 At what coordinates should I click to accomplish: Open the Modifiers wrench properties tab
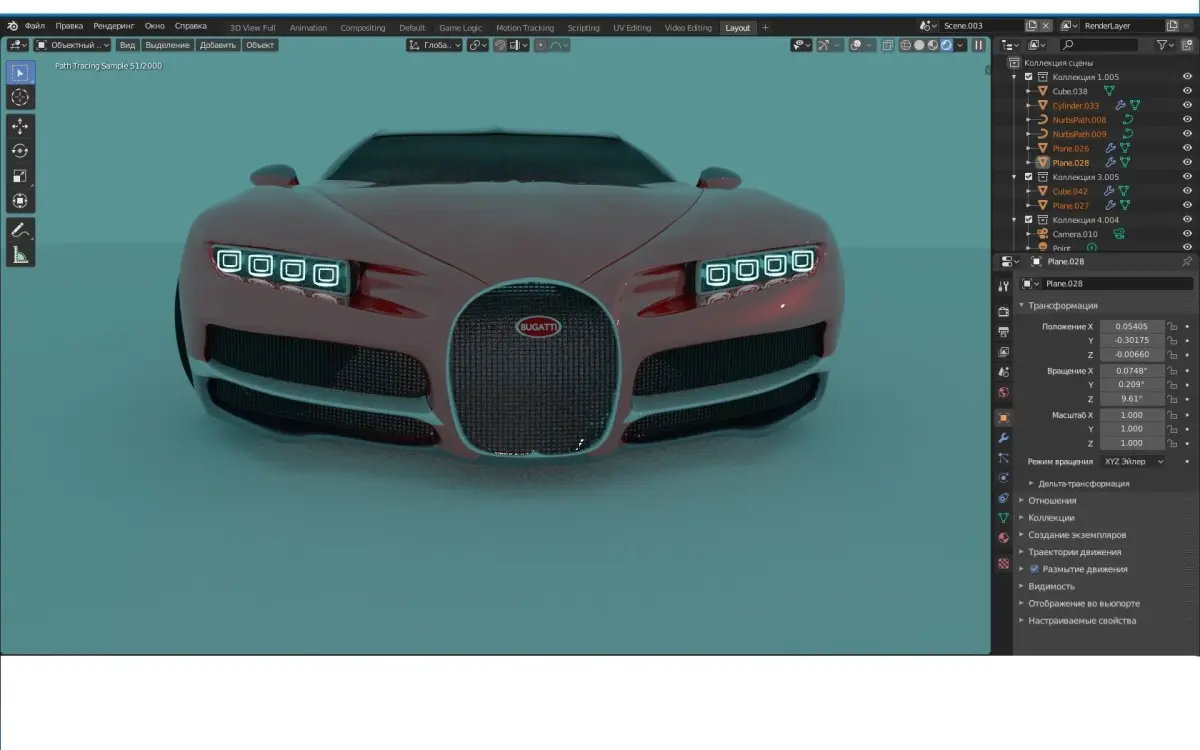[1003, 438]
